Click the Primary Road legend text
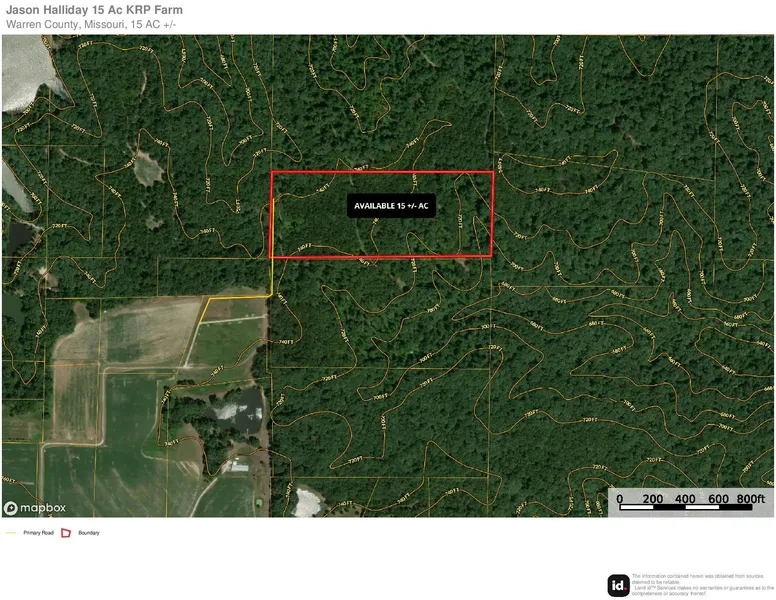Image resolution: width=776 pixels, height=600 pixels. pyautogui.click(x=38, y=533)
